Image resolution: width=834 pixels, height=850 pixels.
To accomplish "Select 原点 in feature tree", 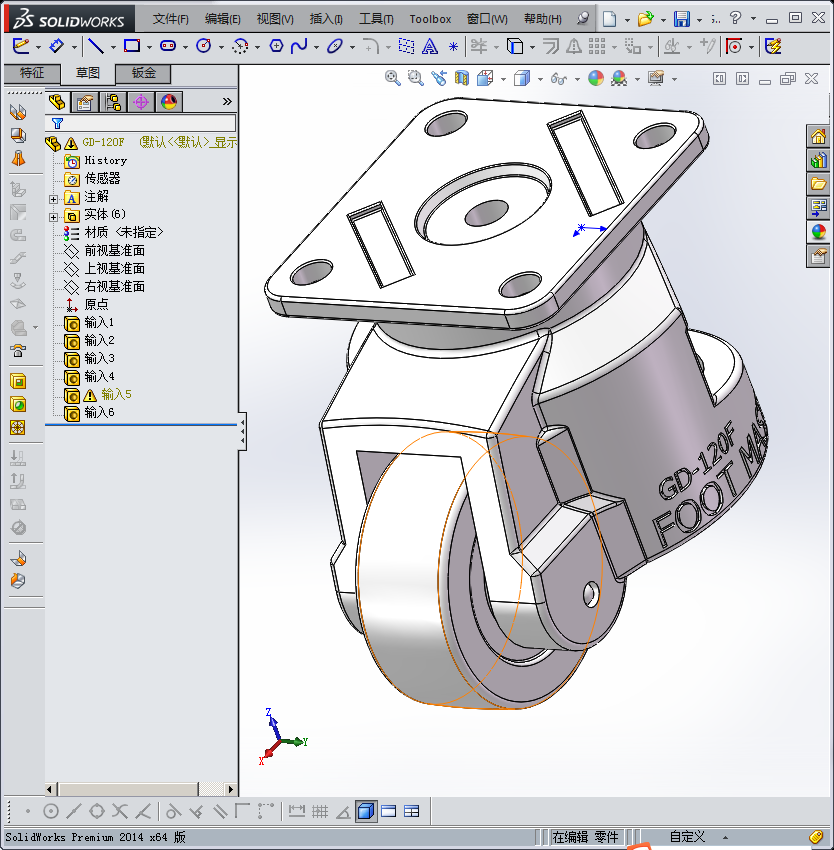I will pos(96,304).
